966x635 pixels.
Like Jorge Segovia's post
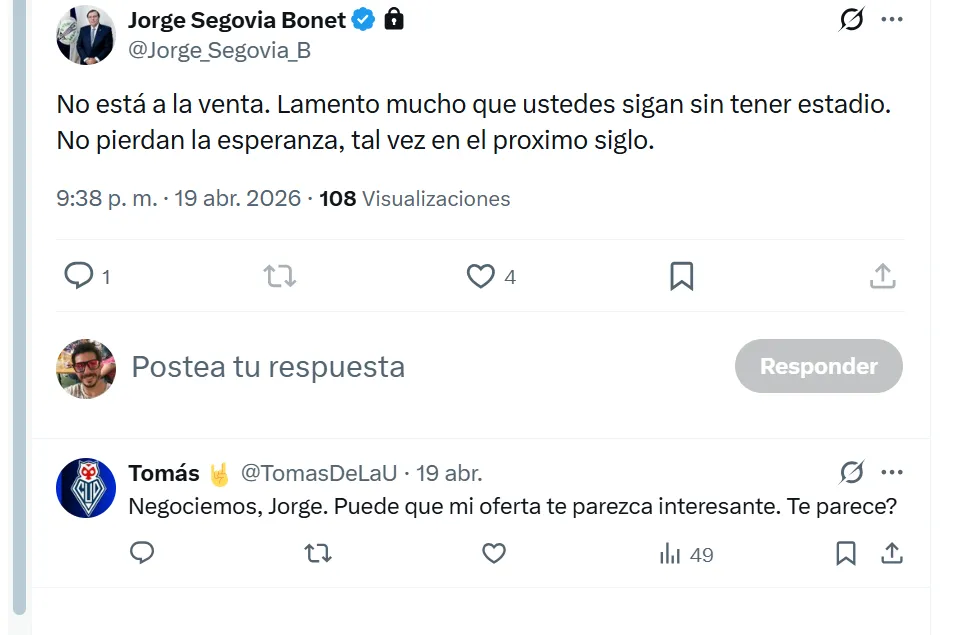tap(480, 277)
